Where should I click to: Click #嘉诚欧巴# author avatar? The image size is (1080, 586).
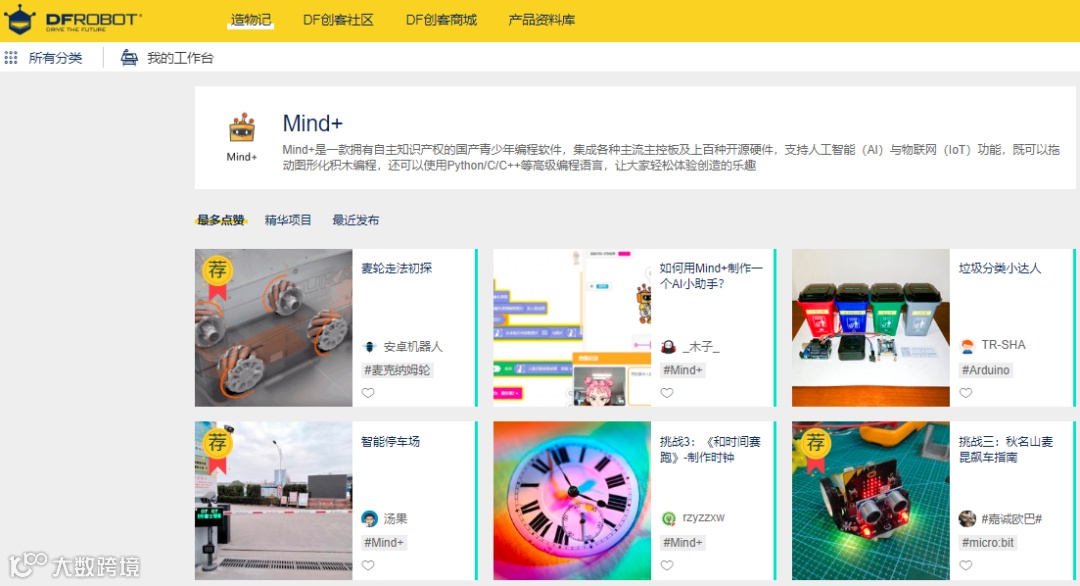click(x=967, y=519)
